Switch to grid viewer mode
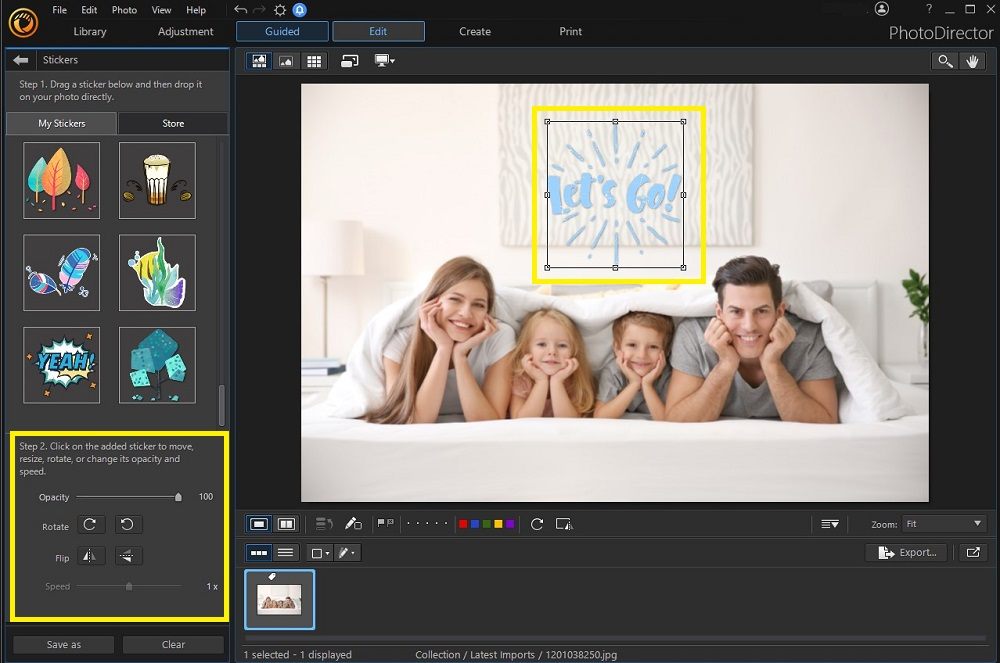 coord(313,61)
